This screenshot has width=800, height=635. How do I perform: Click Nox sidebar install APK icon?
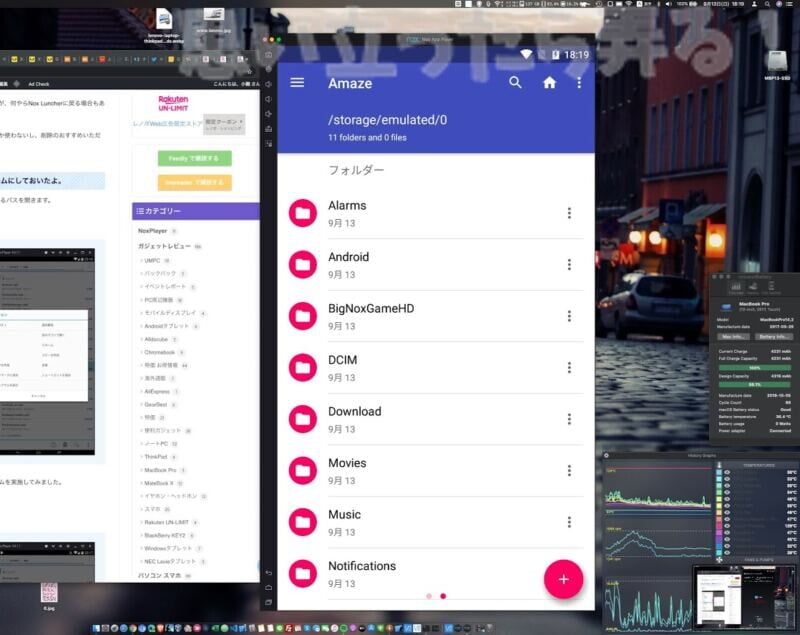[268, 129]
